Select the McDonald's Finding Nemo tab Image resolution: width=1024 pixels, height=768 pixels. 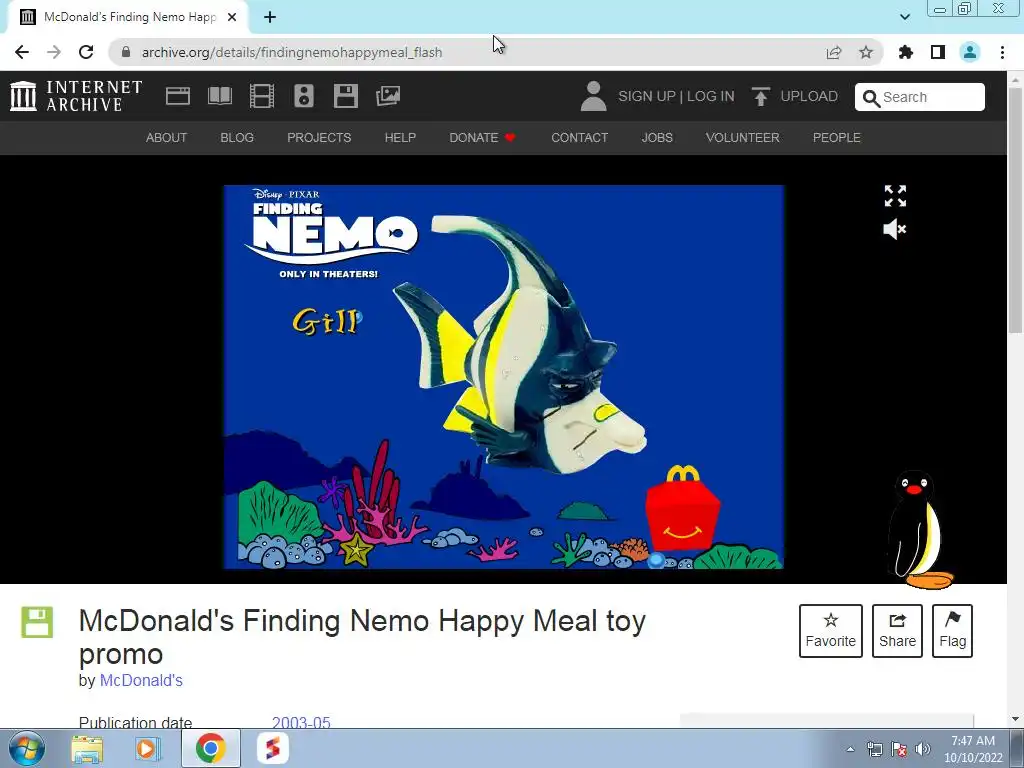tap(129, 17)
